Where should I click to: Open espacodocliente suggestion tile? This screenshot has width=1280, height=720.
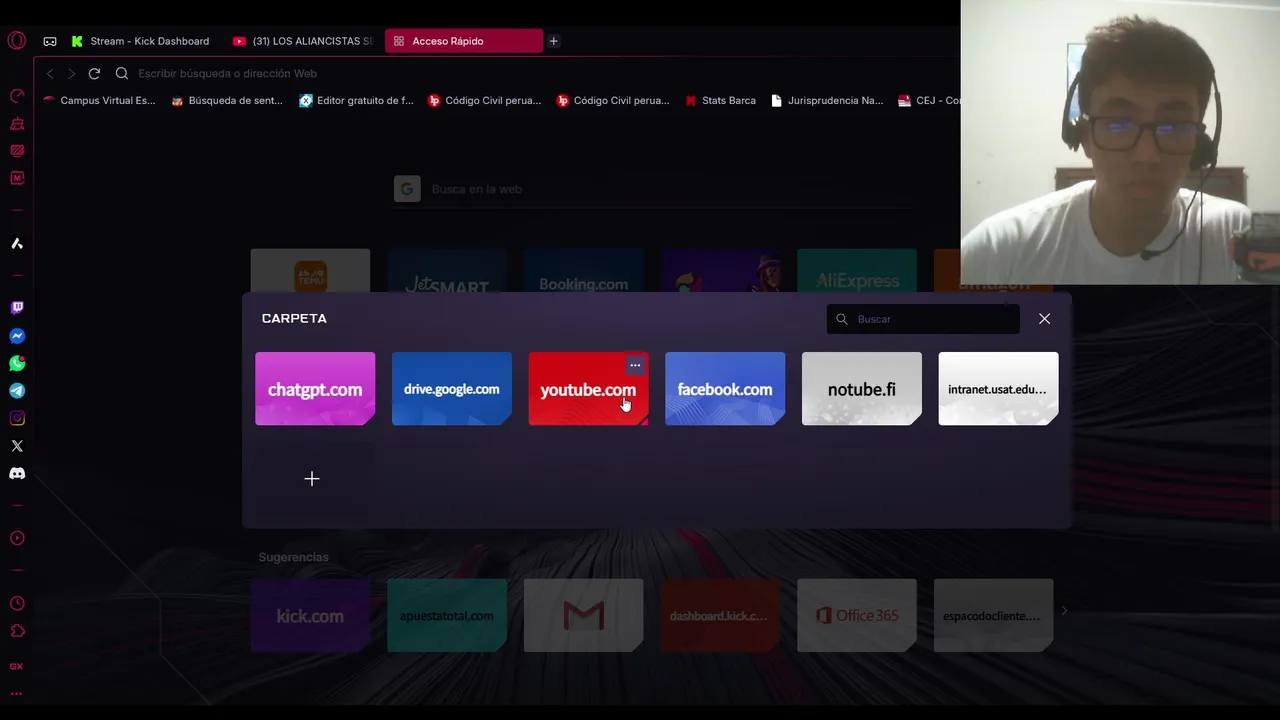pyautogui.click(x=993, y=616)
